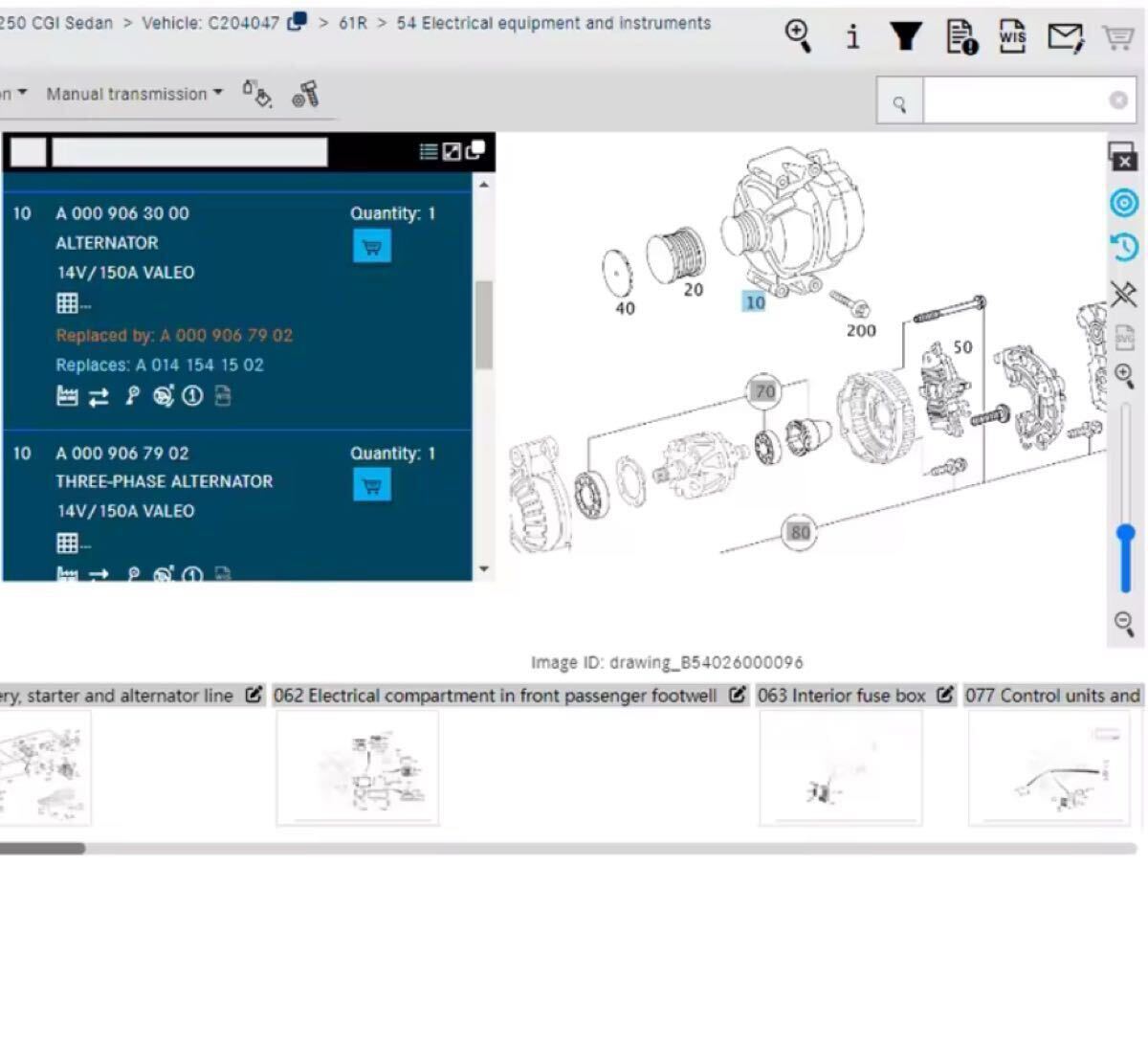Follow the 'Replaces: A 014 154 15 02' link

(160, 365)
